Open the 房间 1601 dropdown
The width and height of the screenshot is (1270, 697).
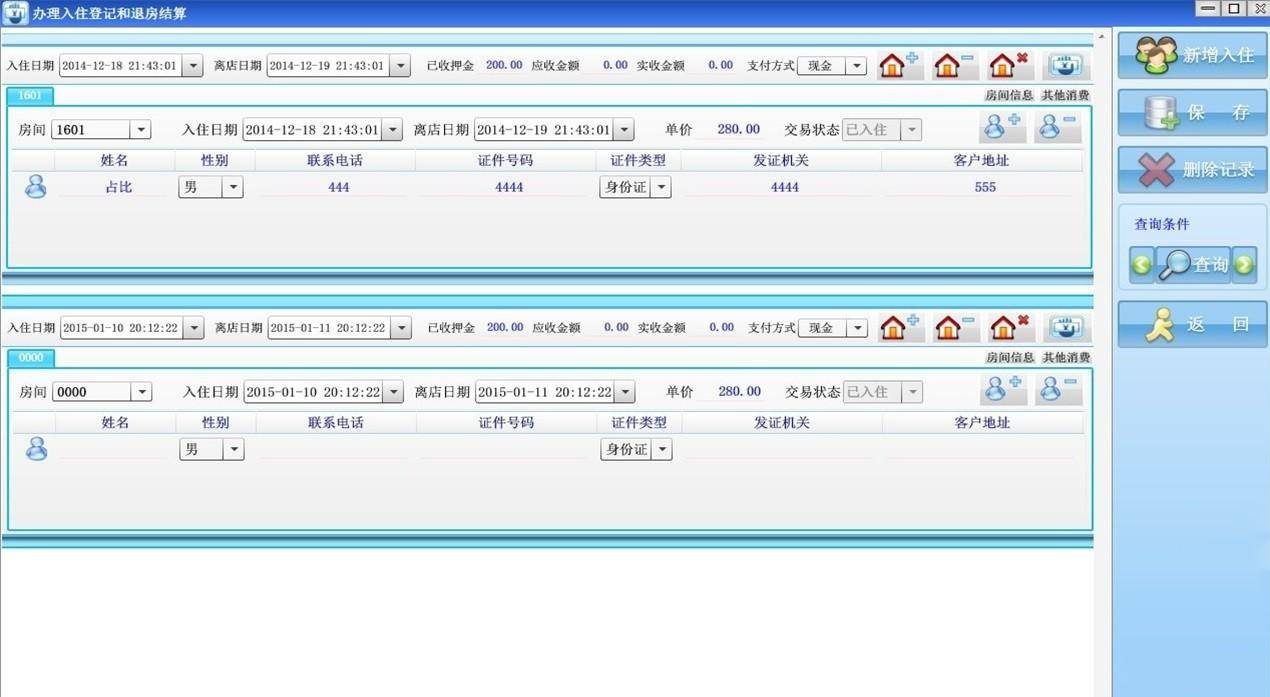[x=141, y=130]
